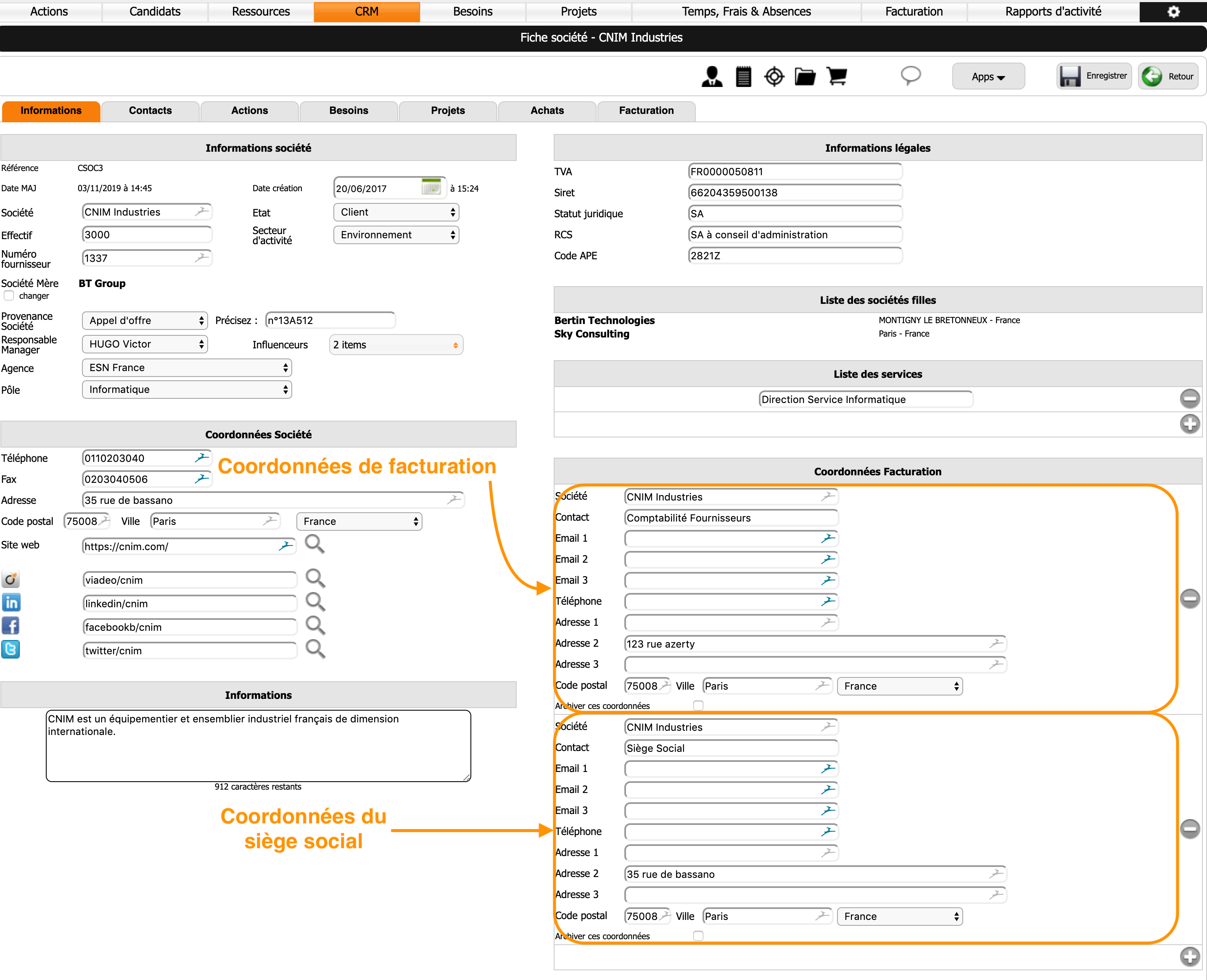Click the Siret number field

[x=795, y=192]
